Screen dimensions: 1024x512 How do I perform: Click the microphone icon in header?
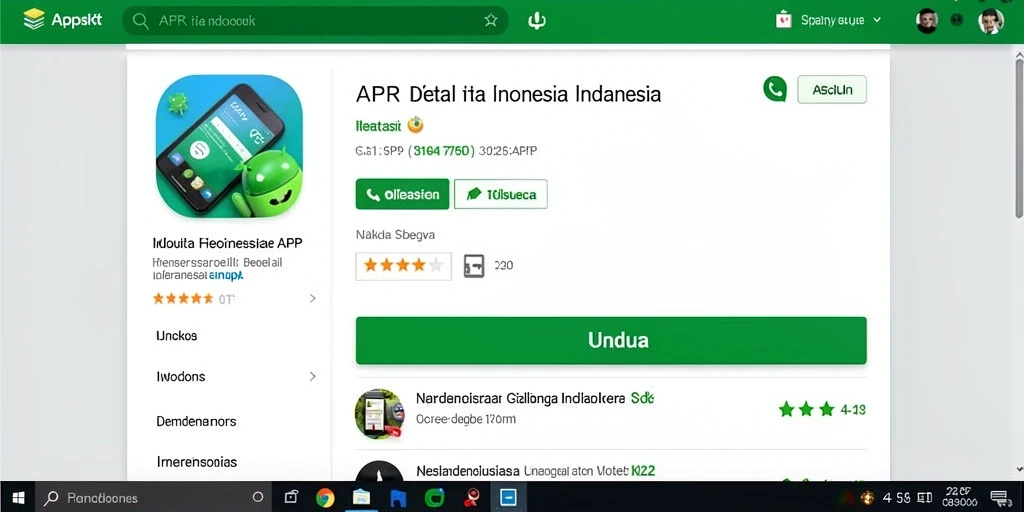pyautogui.click(x=536, y=21)
